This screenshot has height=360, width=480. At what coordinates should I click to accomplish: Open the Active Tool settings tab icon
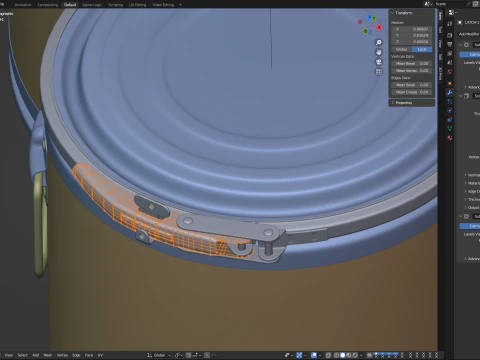450,24
